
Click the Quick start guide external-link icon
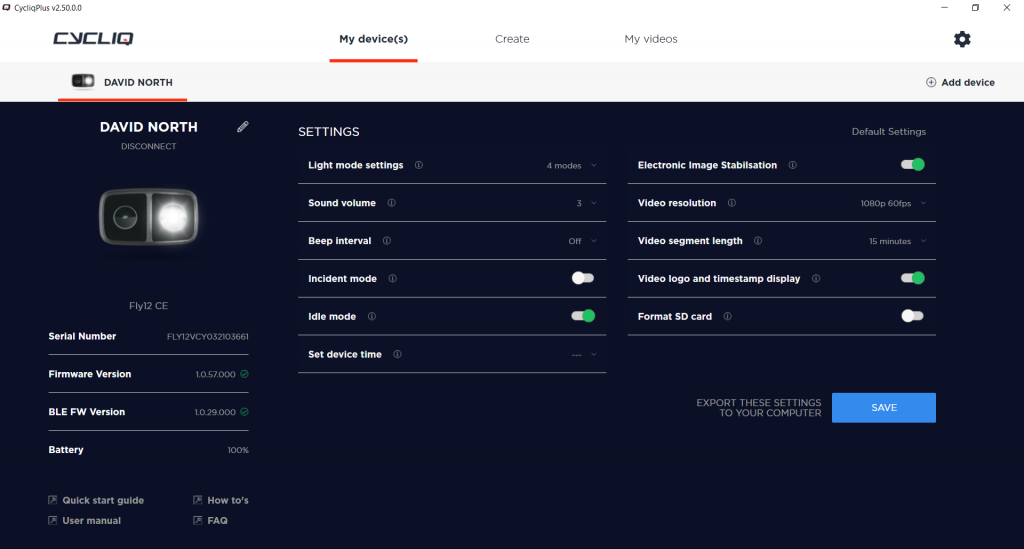[52, 500]
